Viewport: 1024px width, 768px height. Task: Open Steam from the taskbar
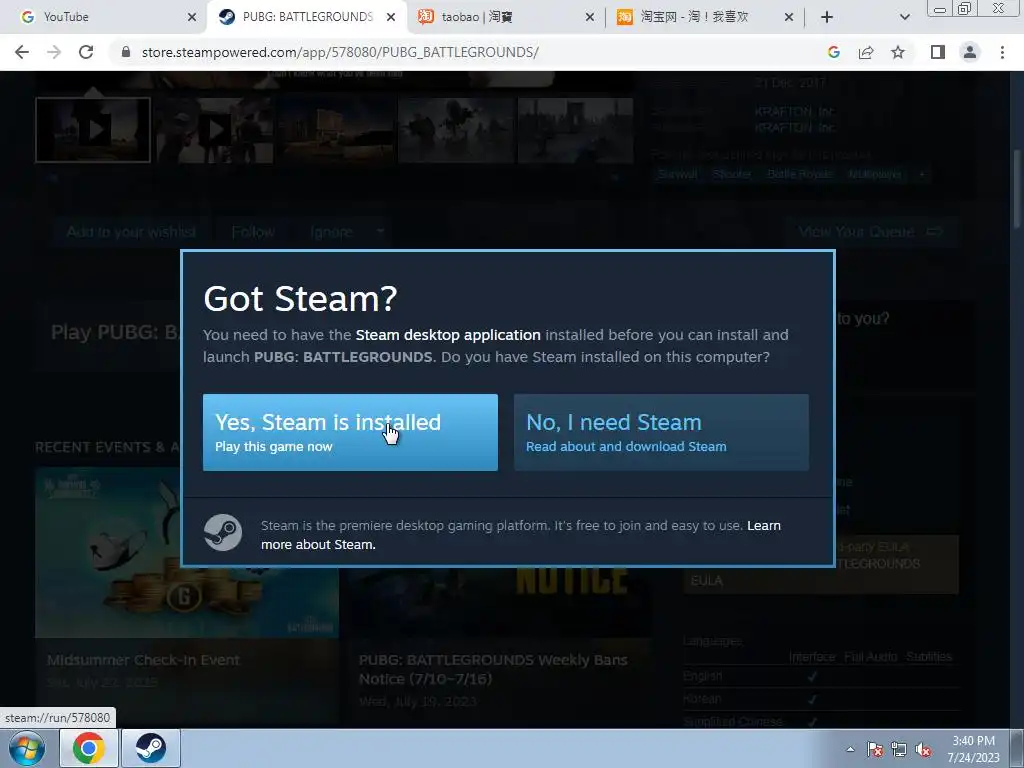(150, 748)
